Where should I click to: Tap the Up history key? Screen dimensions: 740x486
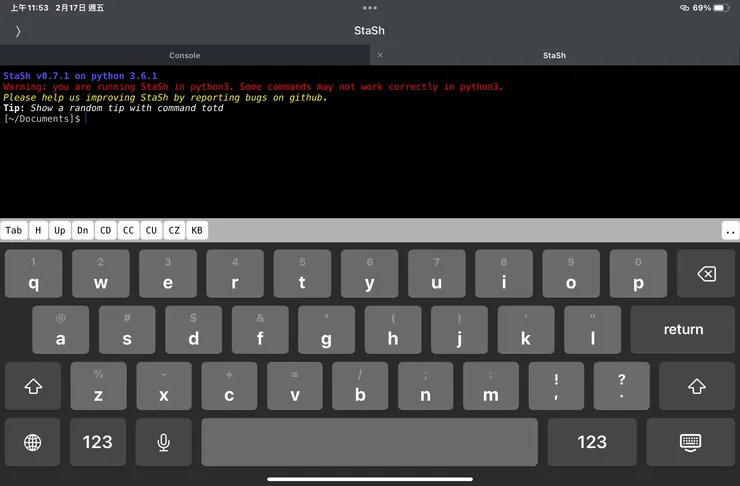point(59,230)
